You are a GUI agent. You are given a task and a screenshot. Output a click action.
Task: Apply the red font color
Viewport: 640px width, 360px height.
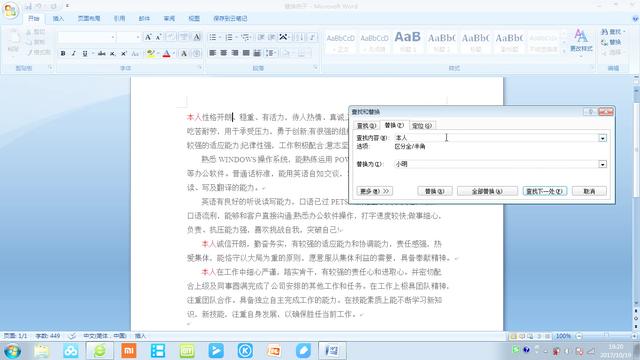tap(166, 53)
